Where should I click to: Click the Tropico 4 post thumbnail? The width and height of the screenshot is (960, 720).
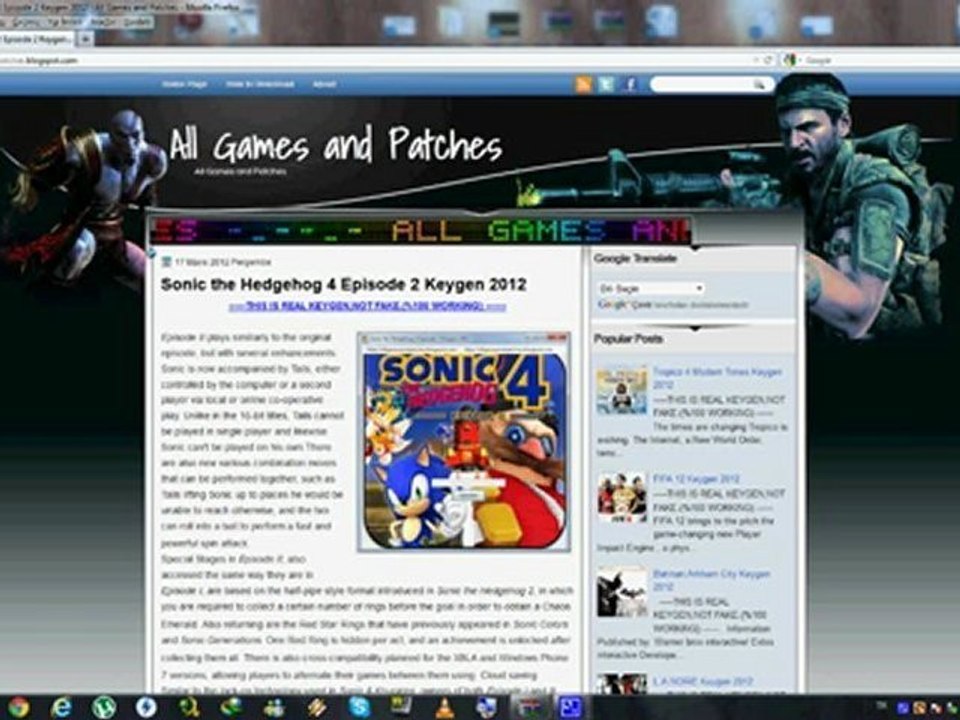coord(622,391)
